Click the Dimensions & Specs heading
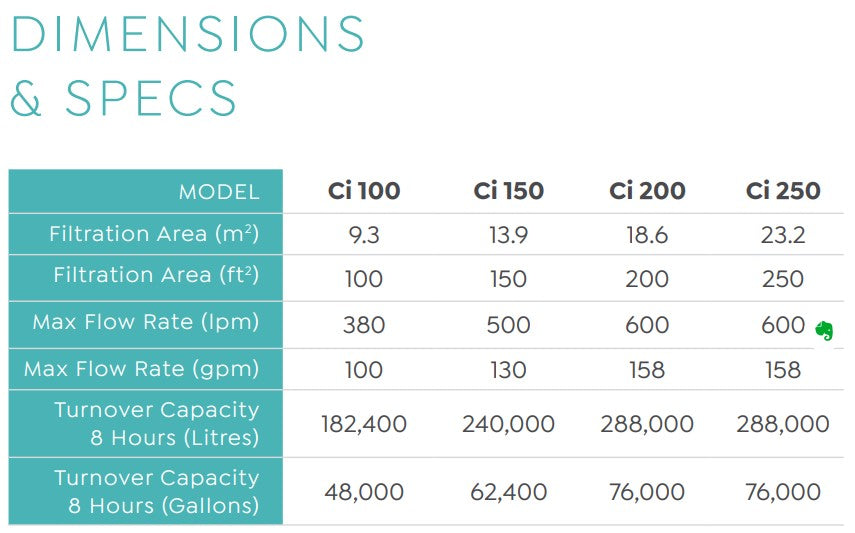This screenshot has height=533, width=855. pyautogui.click(x=188, y=67)
